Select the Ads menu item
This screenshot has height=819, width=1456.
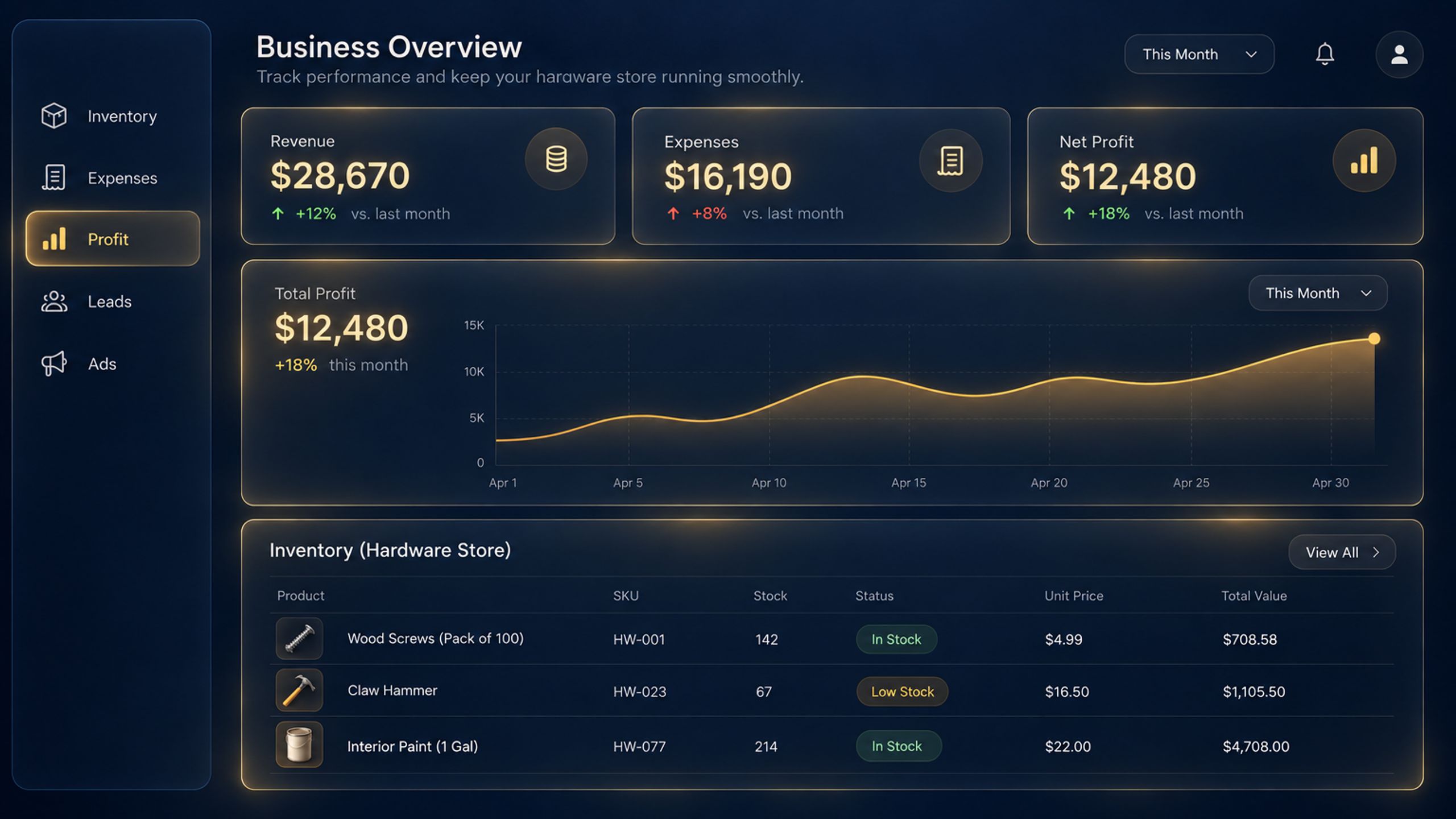coord(113,363)
